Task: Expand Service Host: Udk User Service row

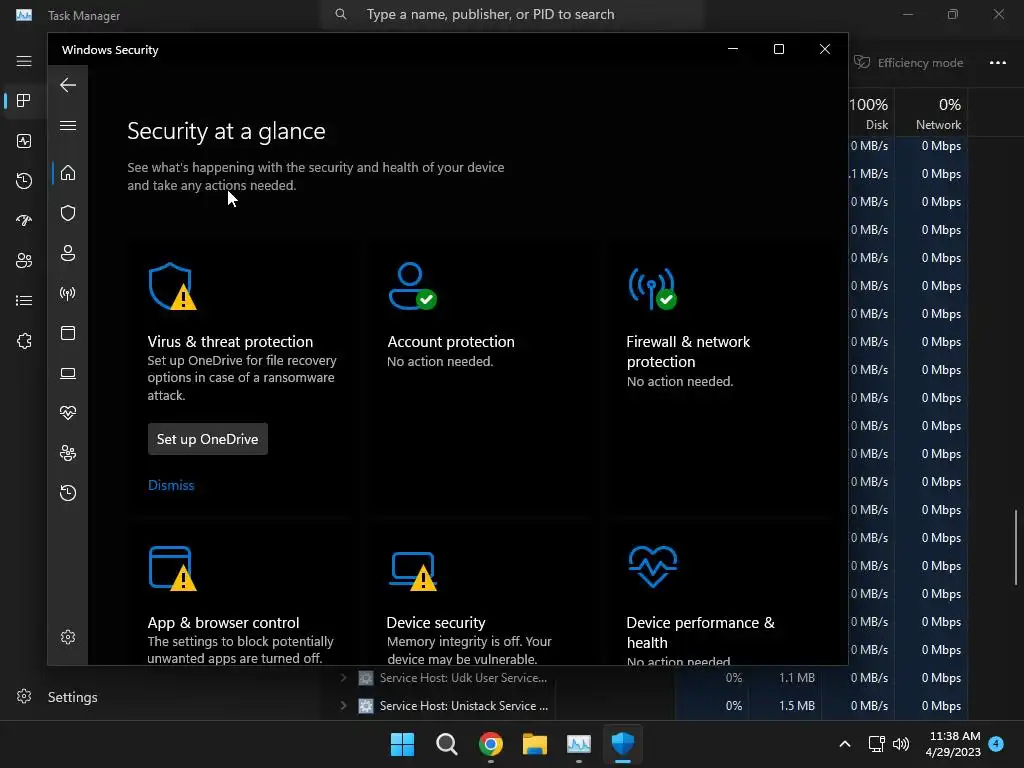Action: [x=344, y=678]
